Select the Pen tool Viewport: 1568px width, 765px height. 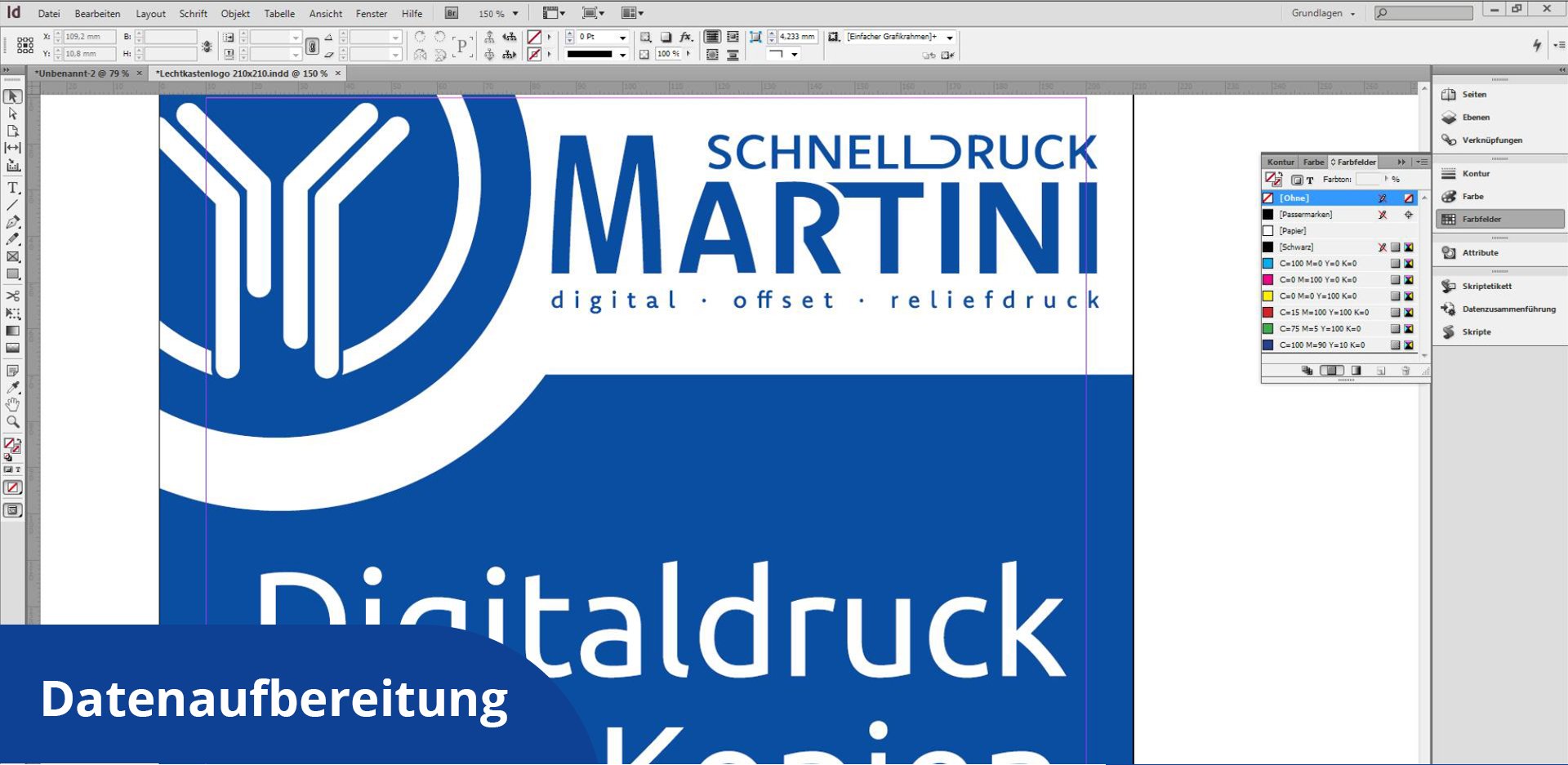pyautogui.click(x=12, y=222)
